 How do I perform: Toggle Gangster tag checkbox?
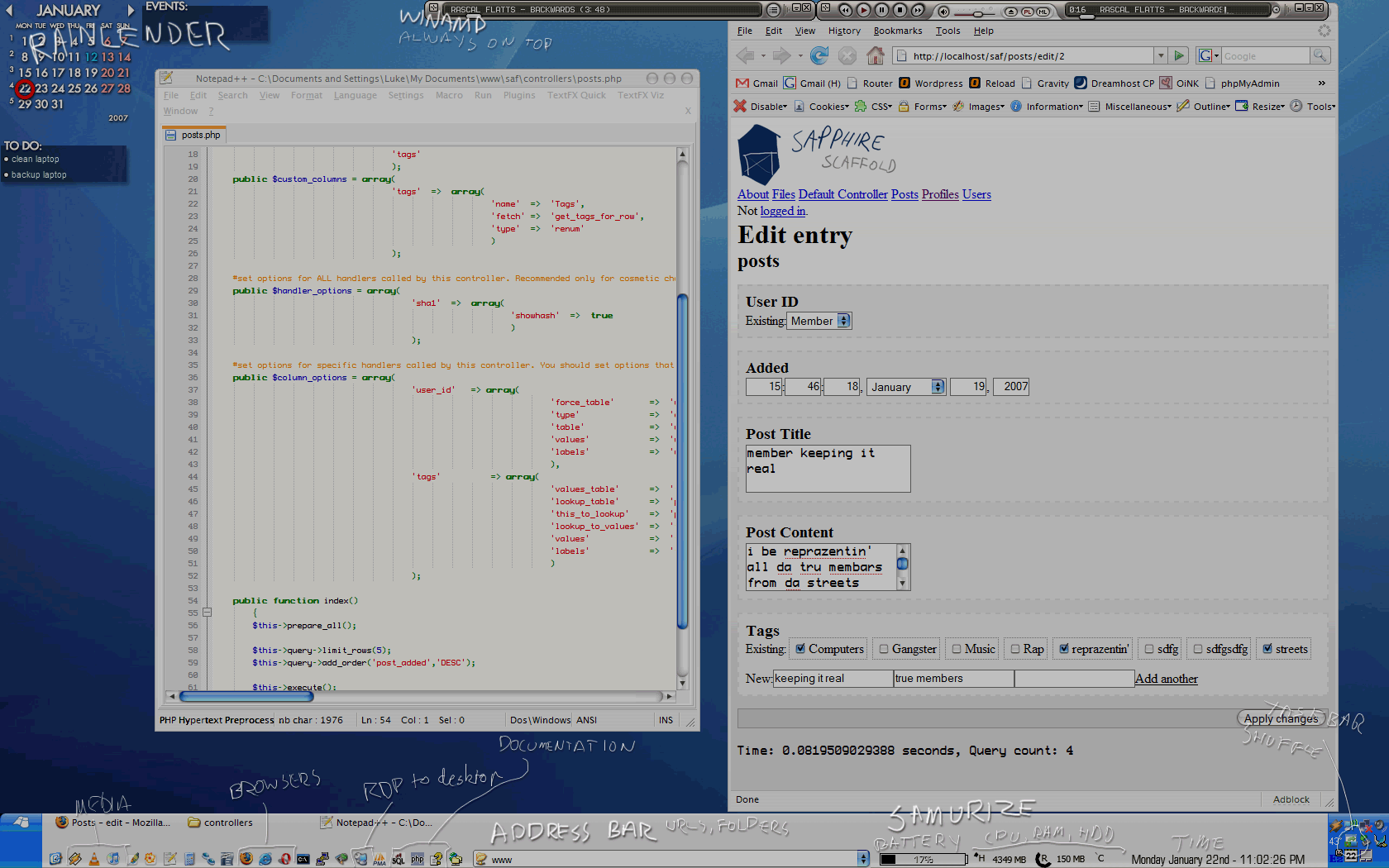pos(884,649)
